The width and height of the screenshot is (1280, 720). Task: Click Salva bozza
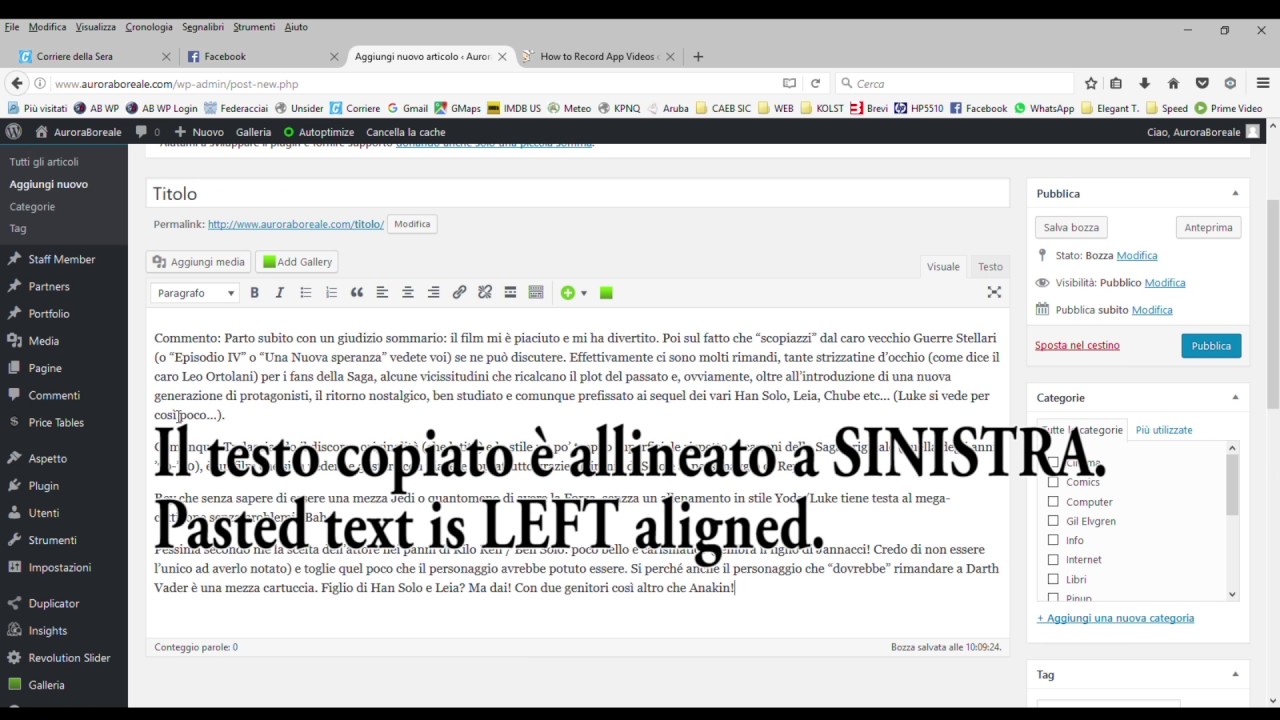point(1071,228)
